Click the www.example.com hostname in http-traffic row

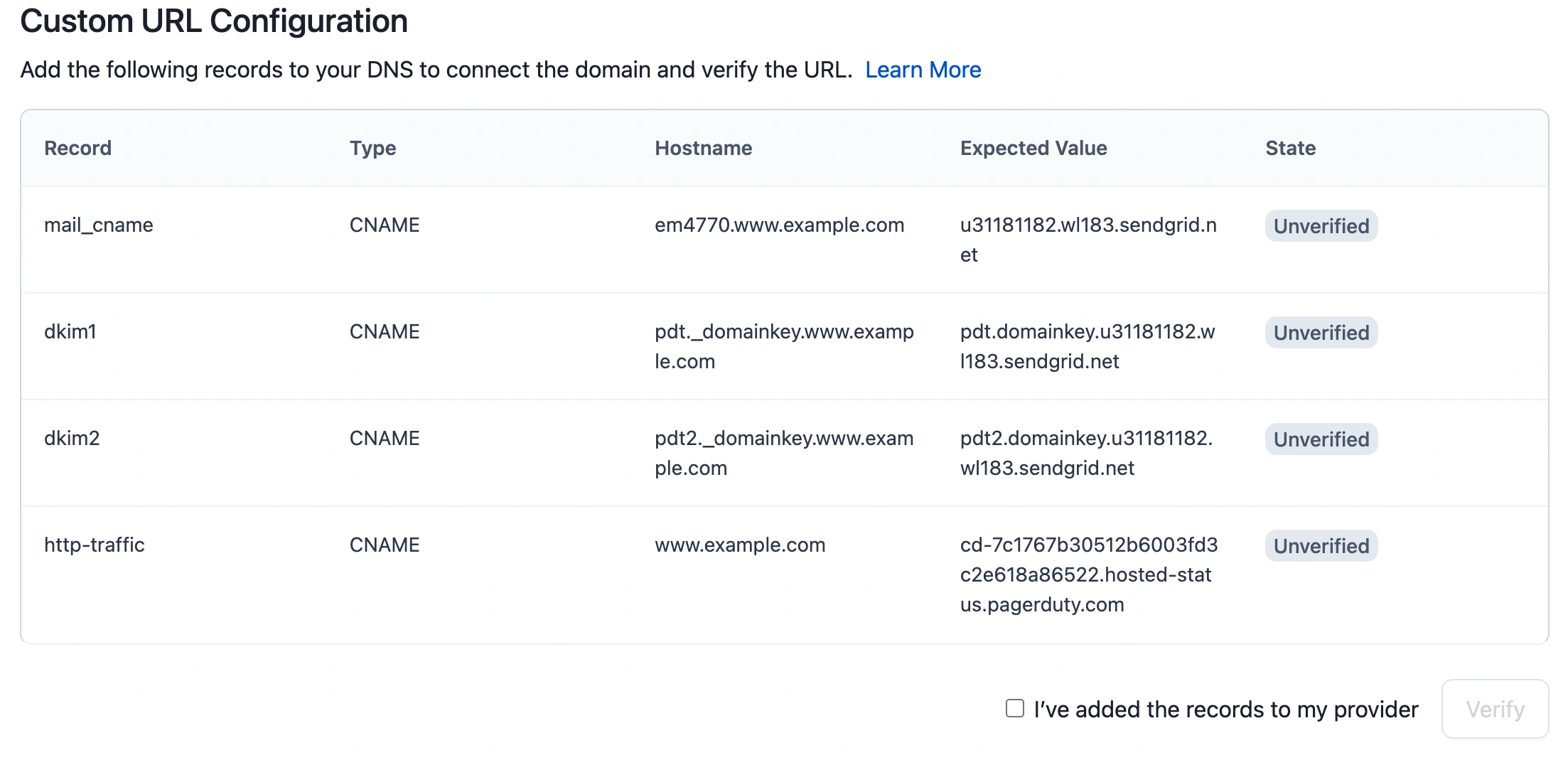coord(739,545)
